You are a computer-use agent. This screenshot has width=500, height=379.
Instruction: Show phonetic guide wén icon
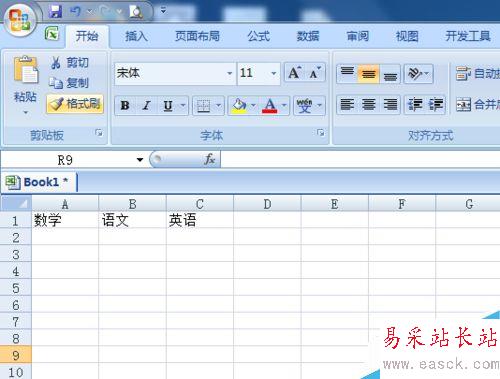[x=304, y=106]
